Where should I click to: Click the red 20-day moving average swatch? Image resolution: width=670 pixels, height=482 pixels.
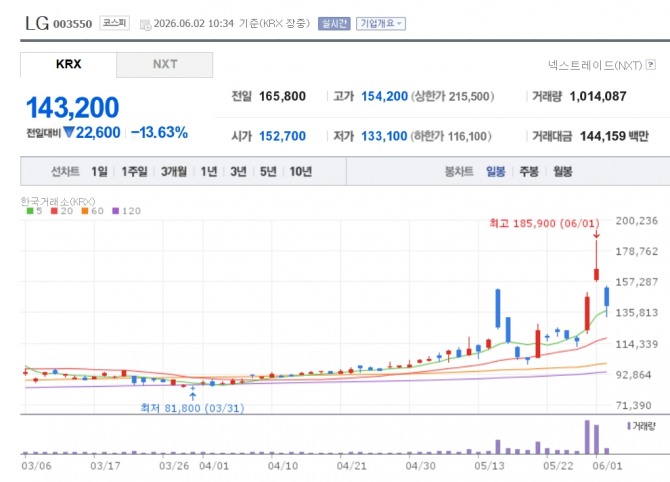(54, 211)
